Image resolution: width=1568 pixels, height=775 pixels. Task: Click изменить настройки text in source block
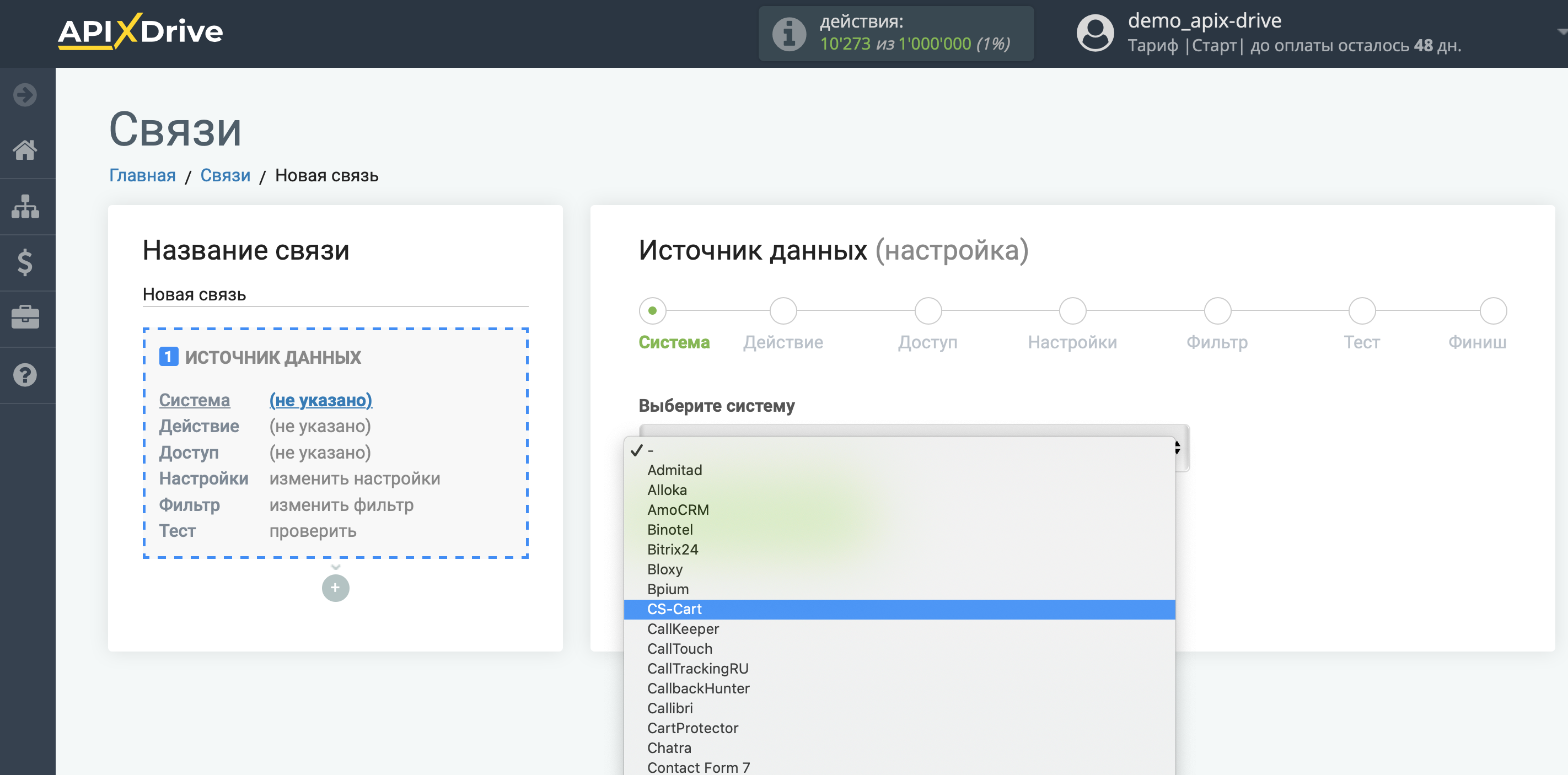tap(355, 479)
